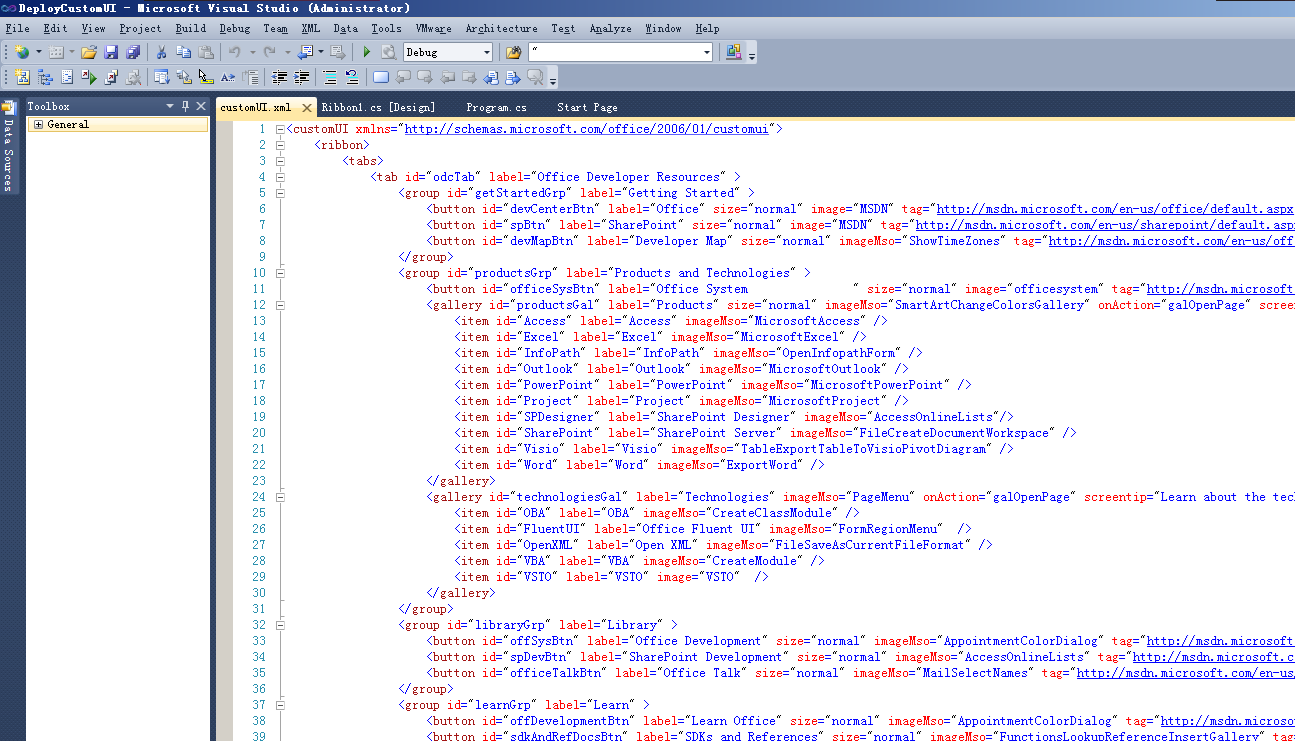Image resolution: width=1295 pixels, height=741 pixels.
Task: Click the Undo arrow icon
Action: coord(234,52)
